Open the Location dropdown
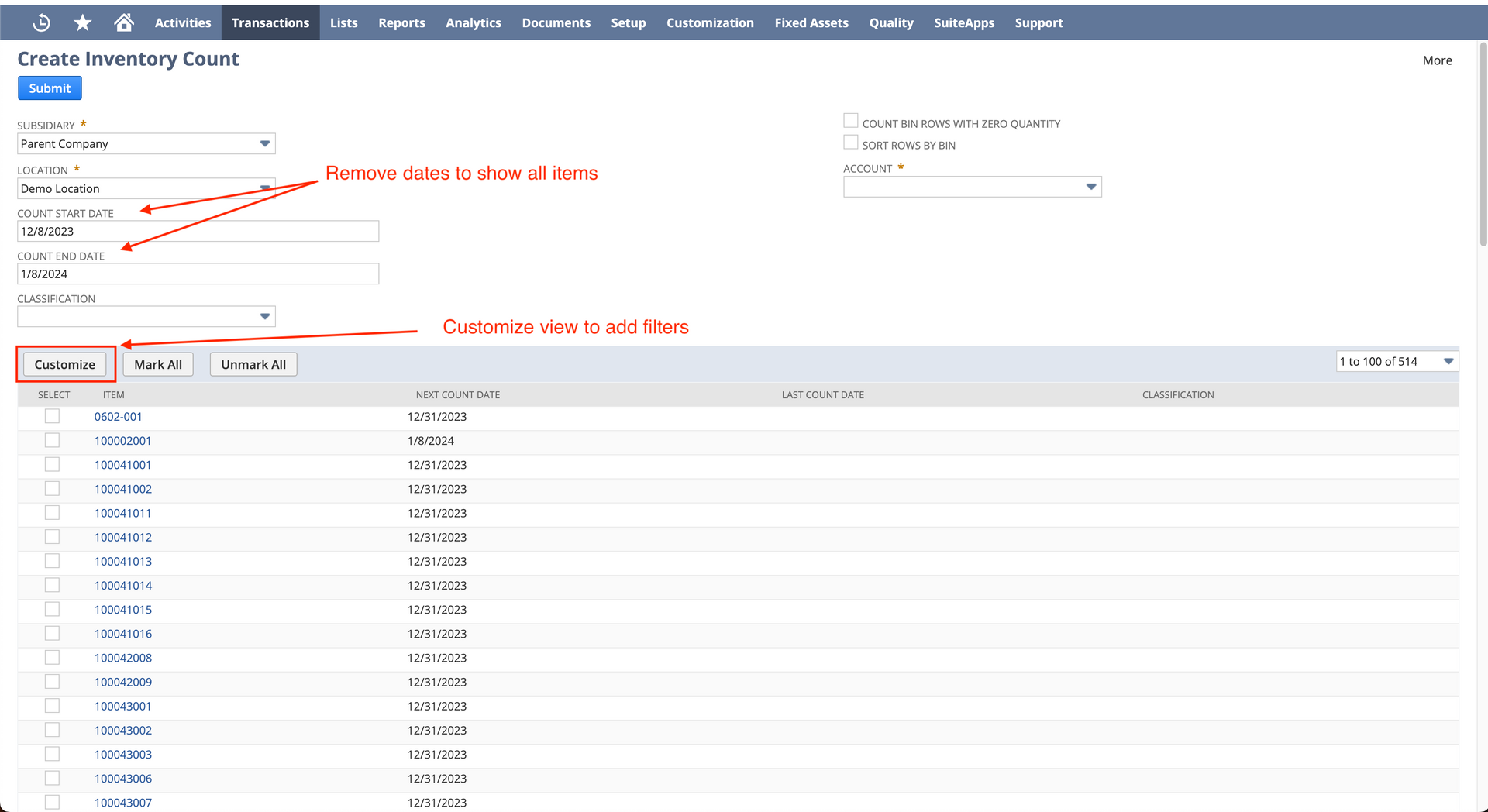The width and height of the screenshot is (1488, 812). [x=264, y=188]
